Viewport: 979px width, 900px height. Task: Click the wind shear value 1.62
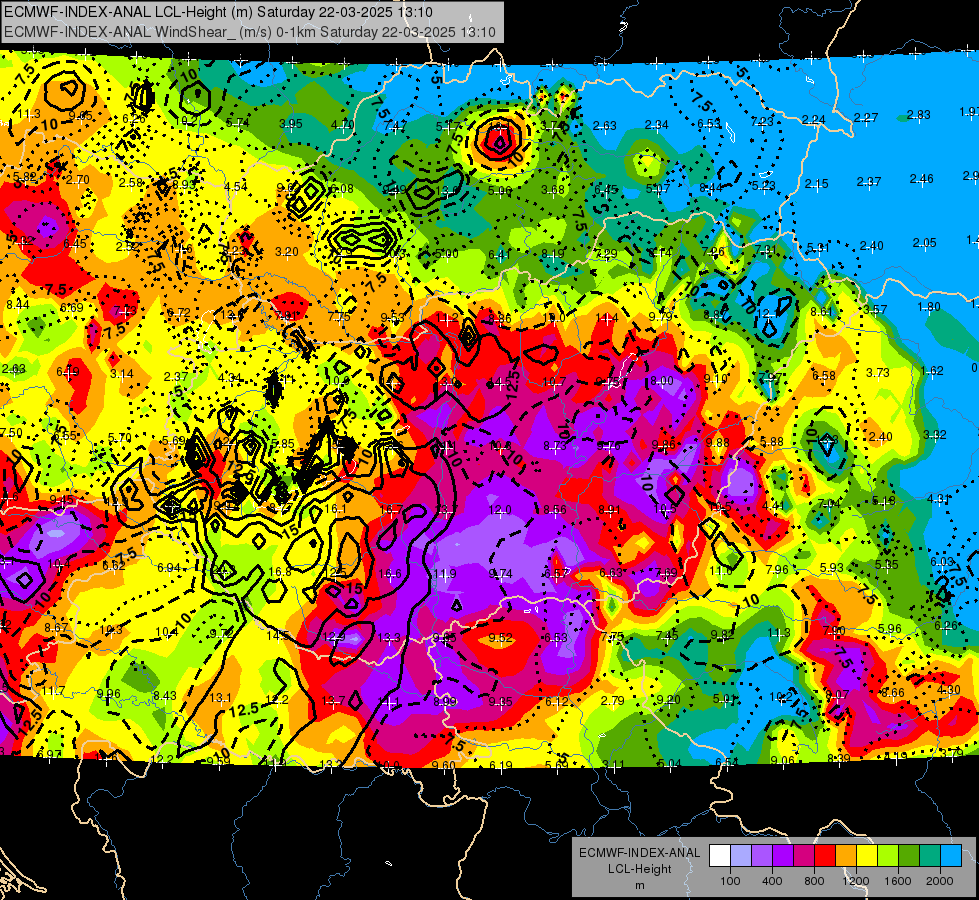click(x=932, y=370)
